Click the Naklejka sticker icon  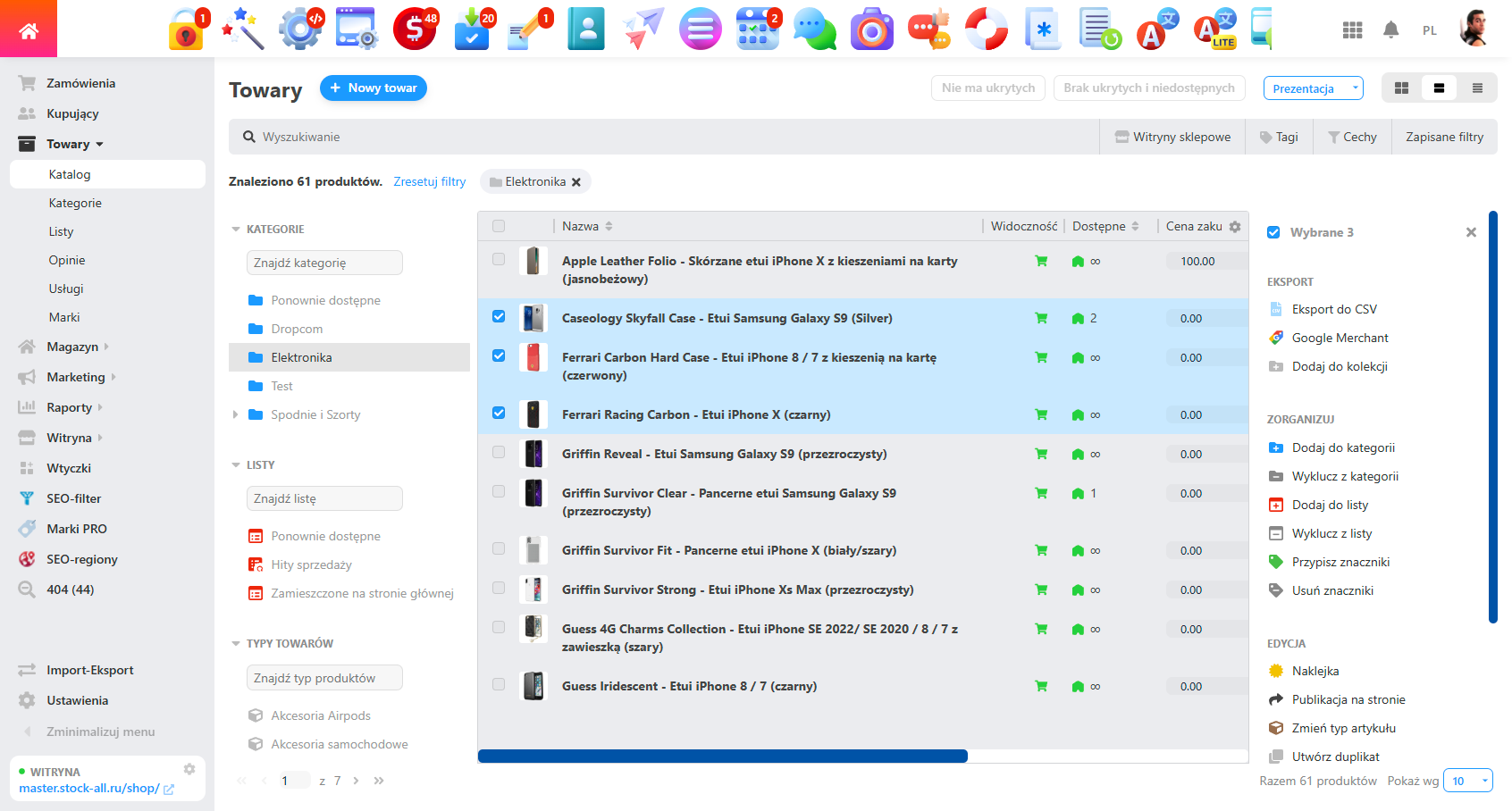(x=1276, y=671)
